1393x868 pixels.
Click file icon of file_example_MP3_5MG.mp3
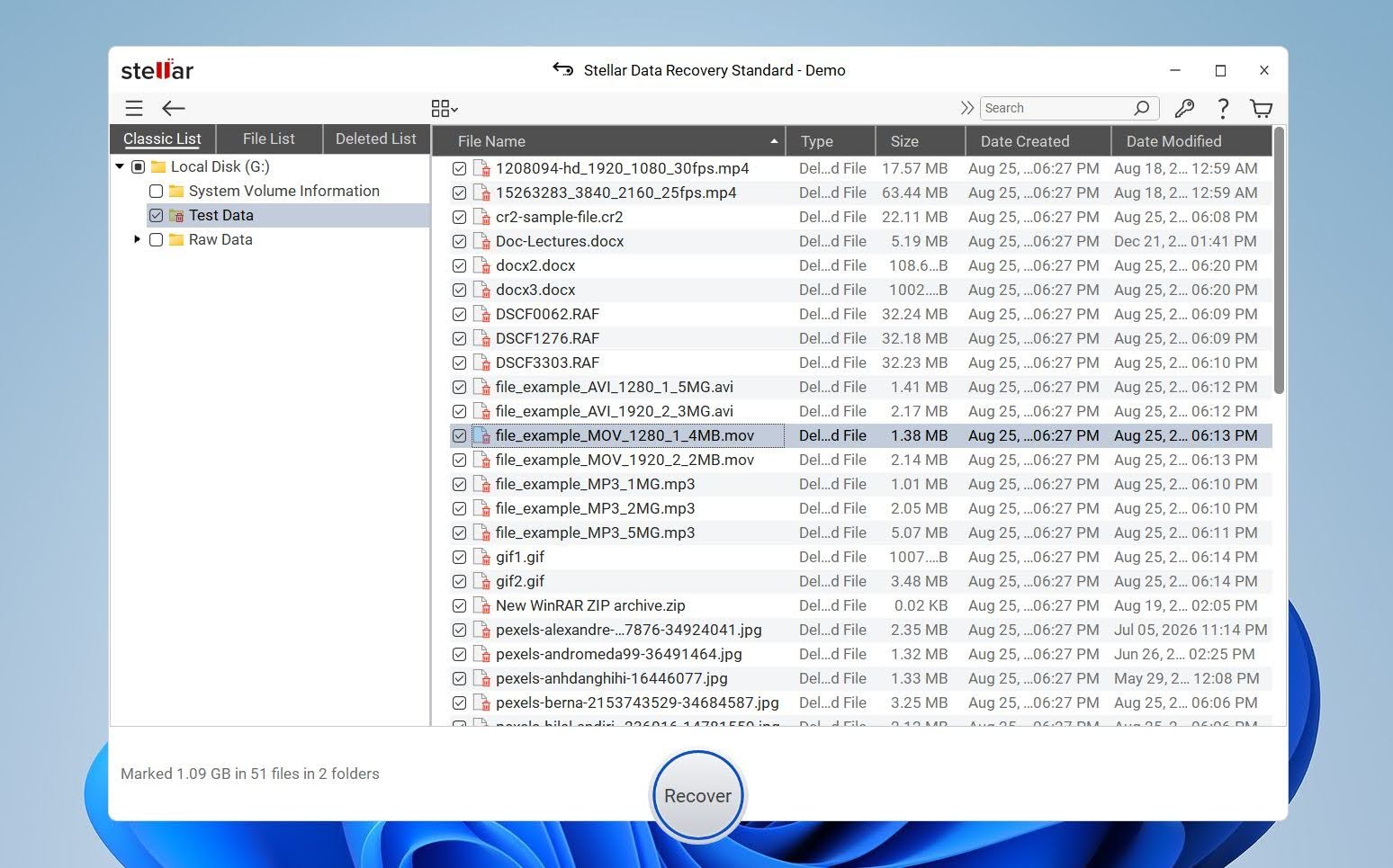pyautogui.click(x=481, y=532)
